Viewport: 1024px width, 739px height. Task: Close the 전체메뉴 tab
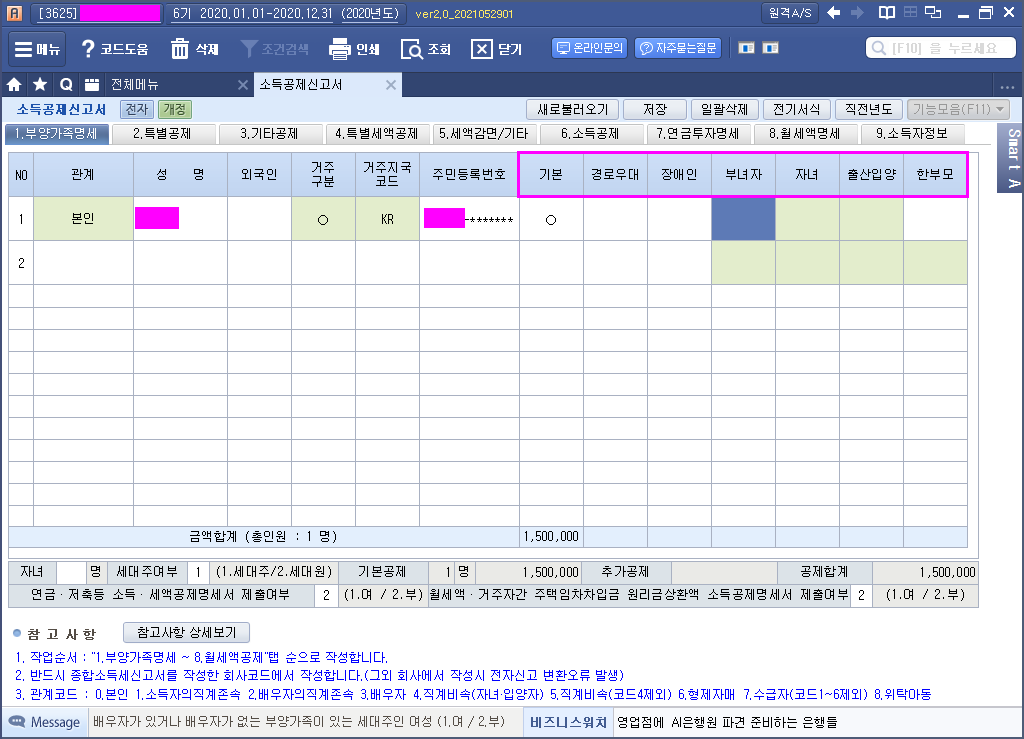(242, 85)
